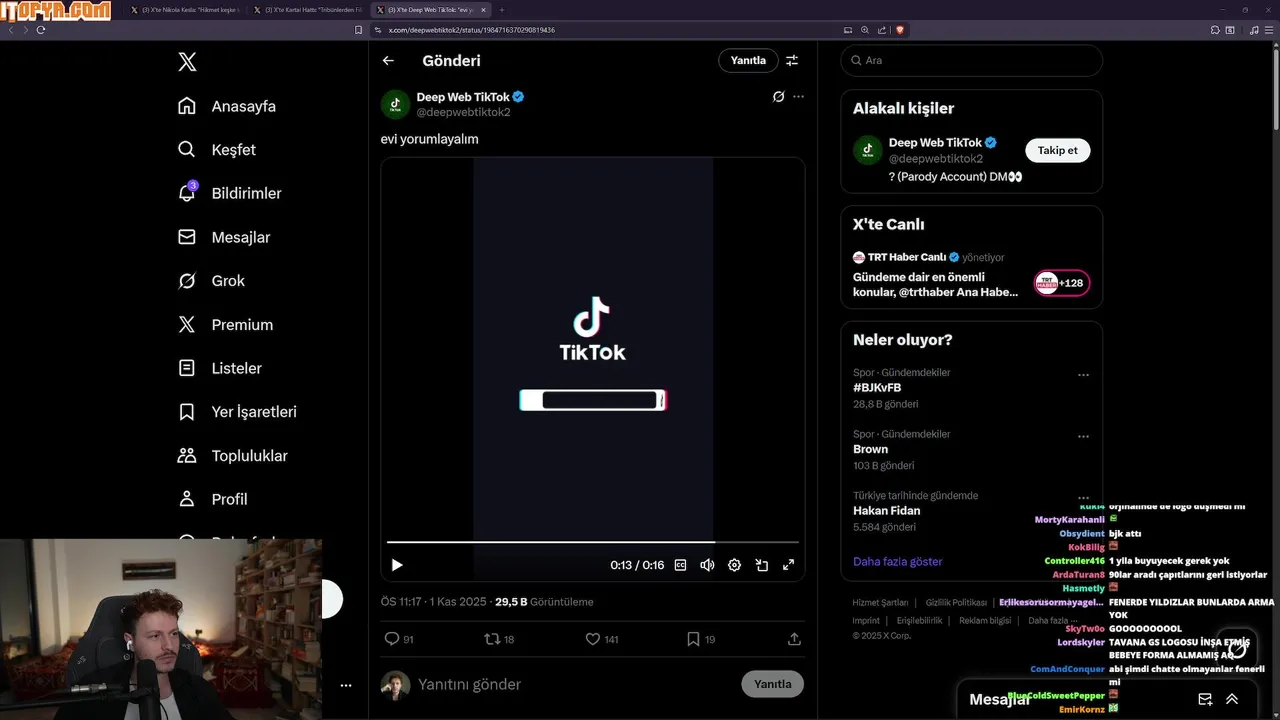Open the Premium sidebar item
This screenshot has height=720, width=1280.
point(225,325)
